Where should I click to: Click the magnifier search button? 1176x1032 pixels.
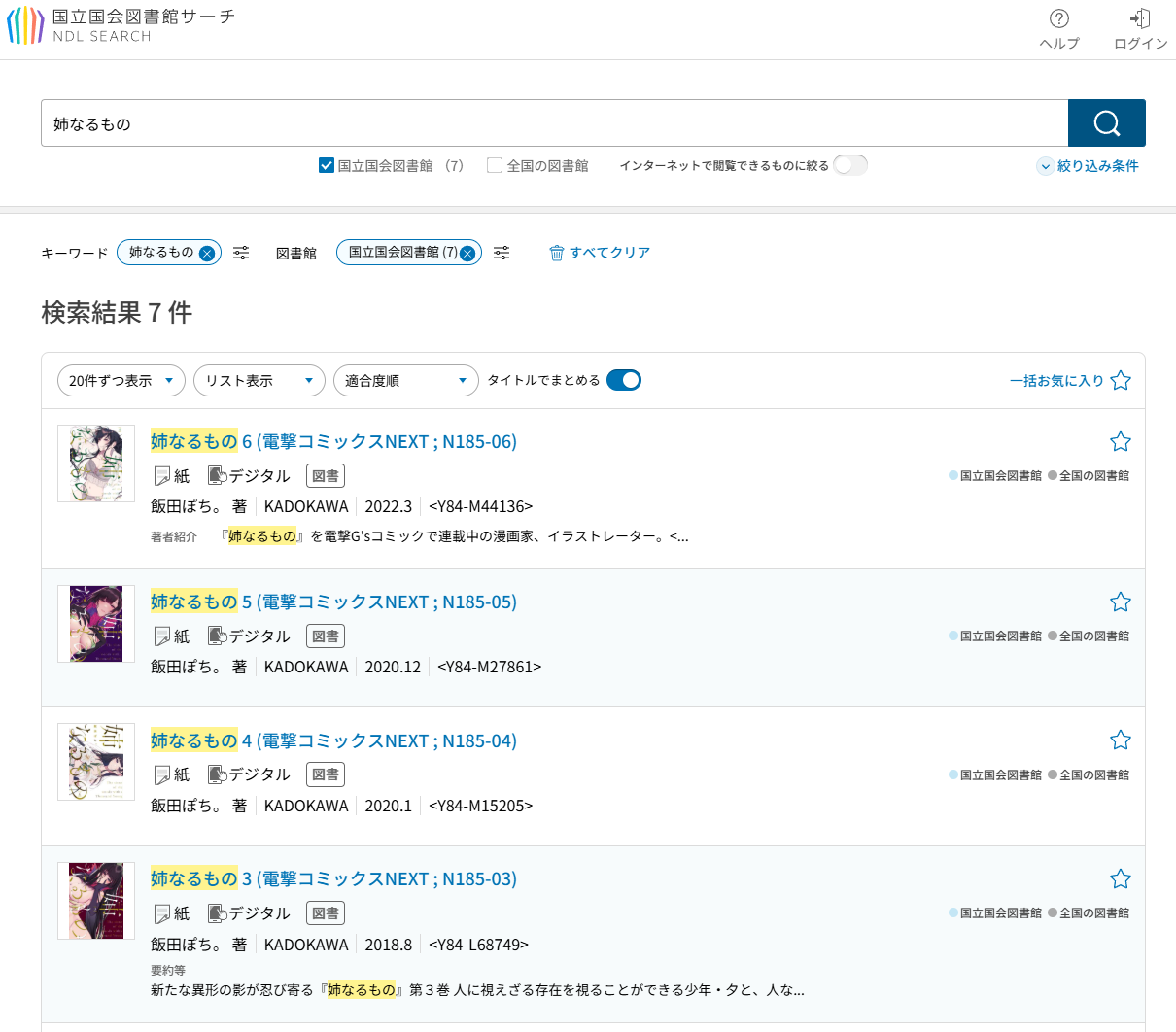1107,123
